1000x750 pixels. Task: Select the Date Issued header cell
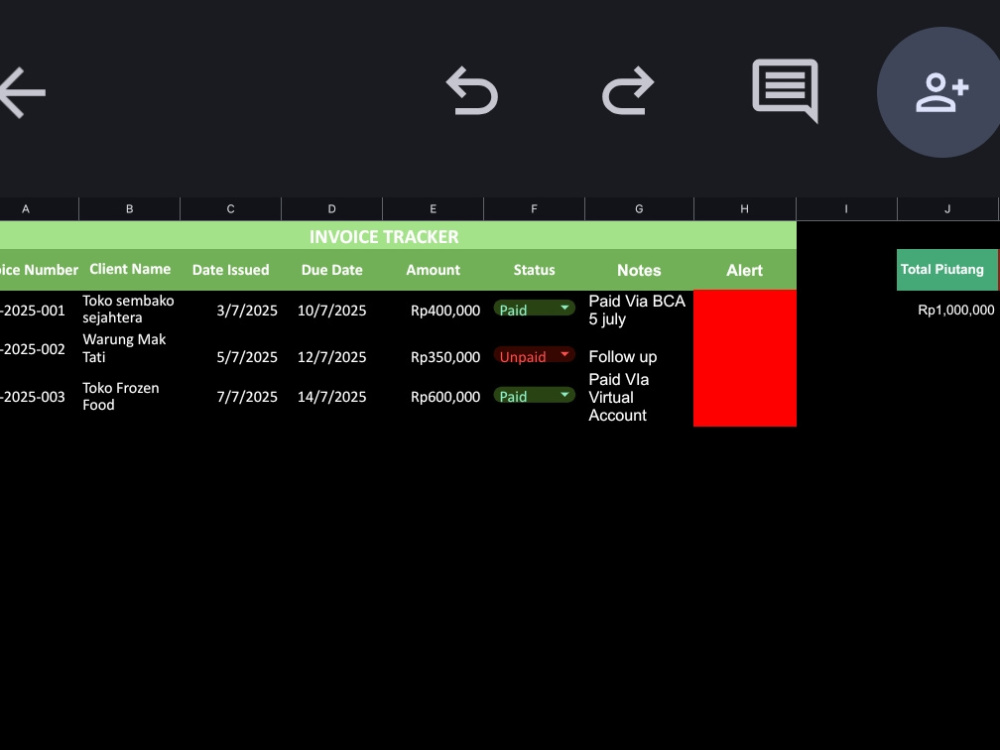coord(230,270)
